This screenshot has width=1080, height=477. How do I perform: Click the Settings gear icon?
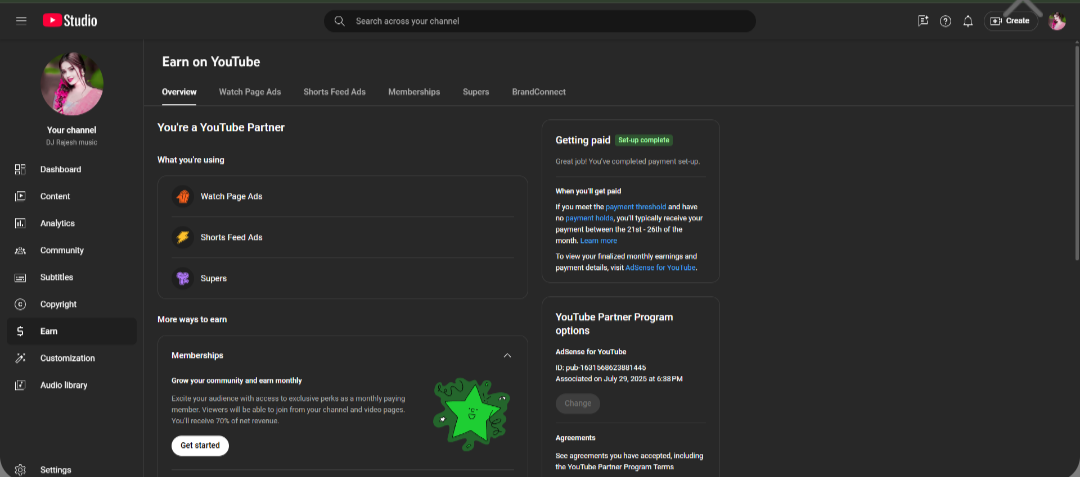coord(20,470)
